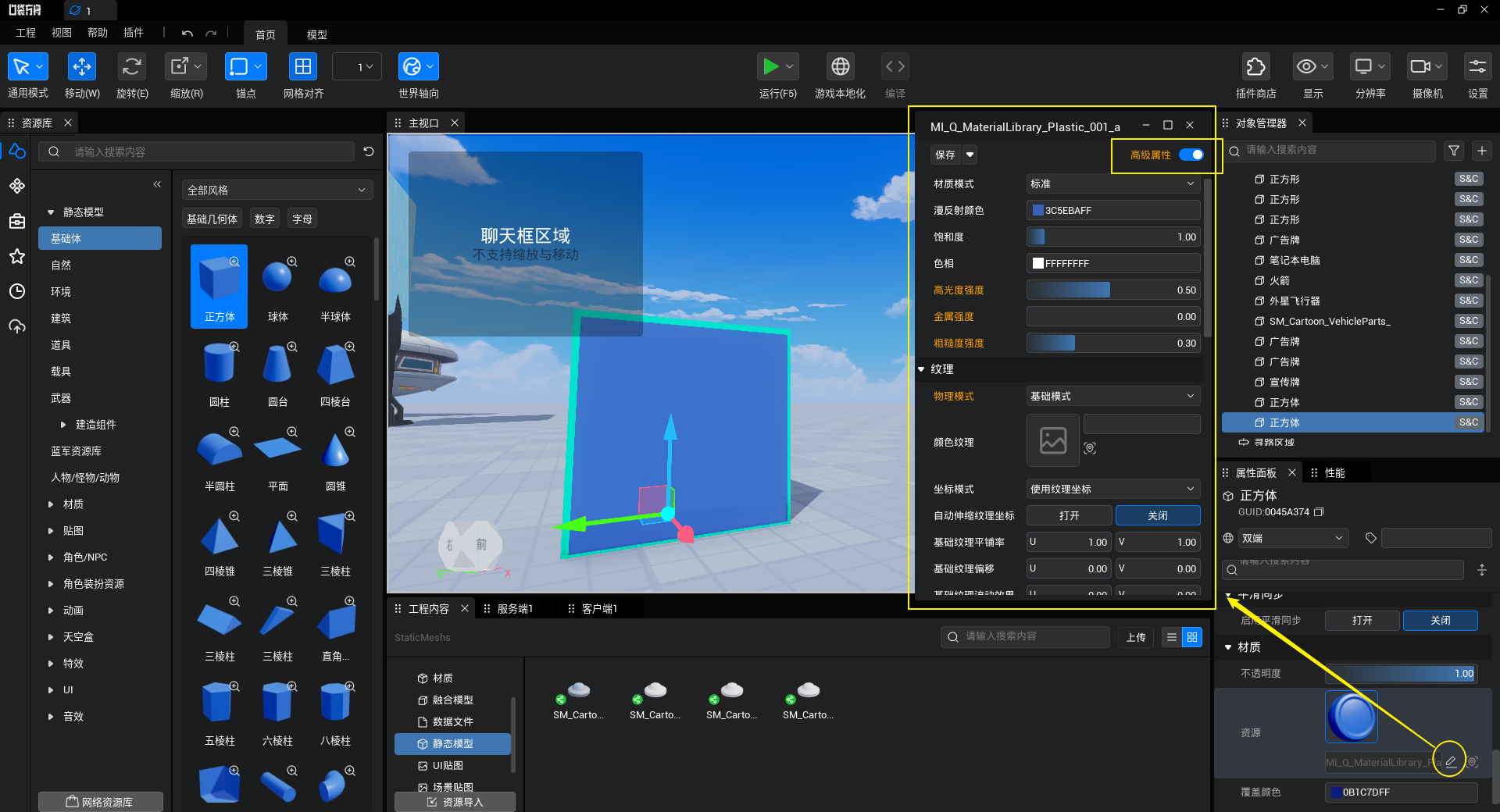This screenshot has height=812, width=1500.
Task: Open the cloud upload sidebar icon
Action: click(17, 326)
